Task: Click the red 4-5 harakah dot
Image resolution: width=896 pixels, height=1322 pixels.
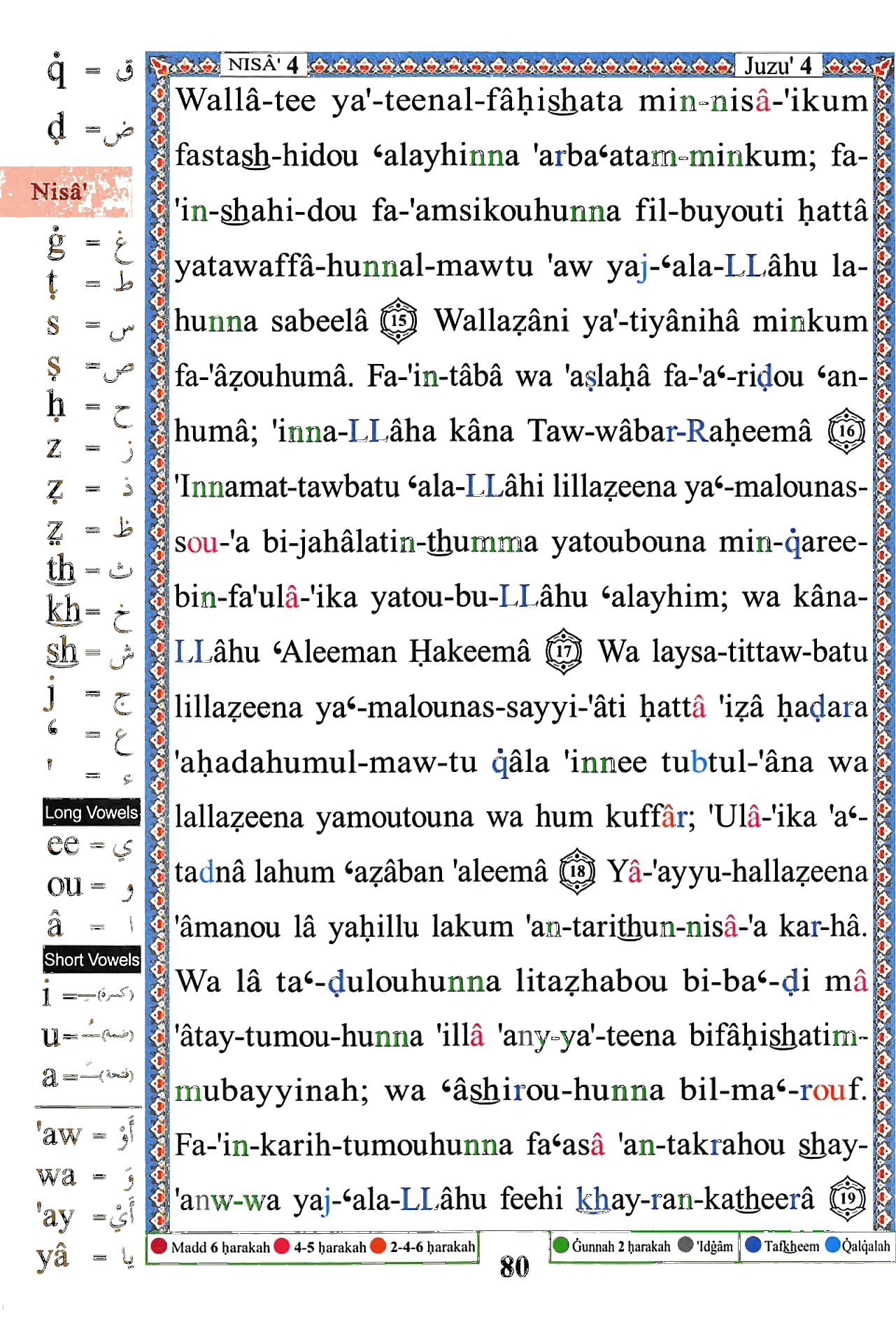Action: click(x=283, y=1246)
